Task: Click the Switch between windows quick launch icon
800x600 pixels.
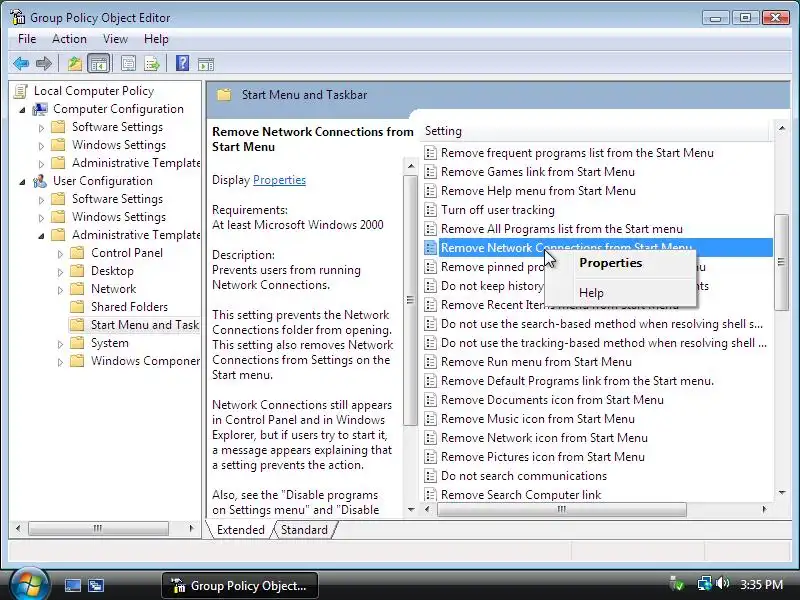Action: click(x=96, y=586)
